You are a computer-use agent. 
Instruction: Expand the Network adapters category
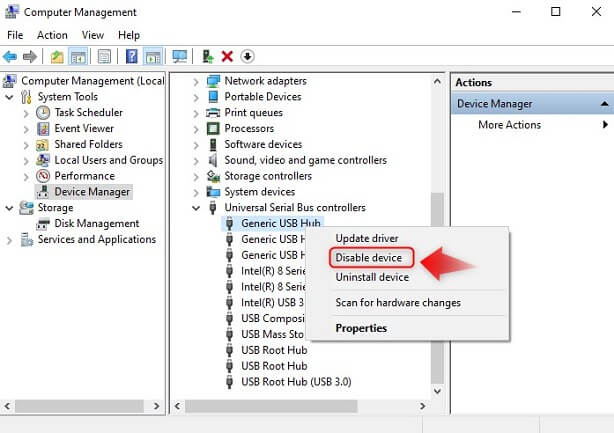click(x=196, y=81)
